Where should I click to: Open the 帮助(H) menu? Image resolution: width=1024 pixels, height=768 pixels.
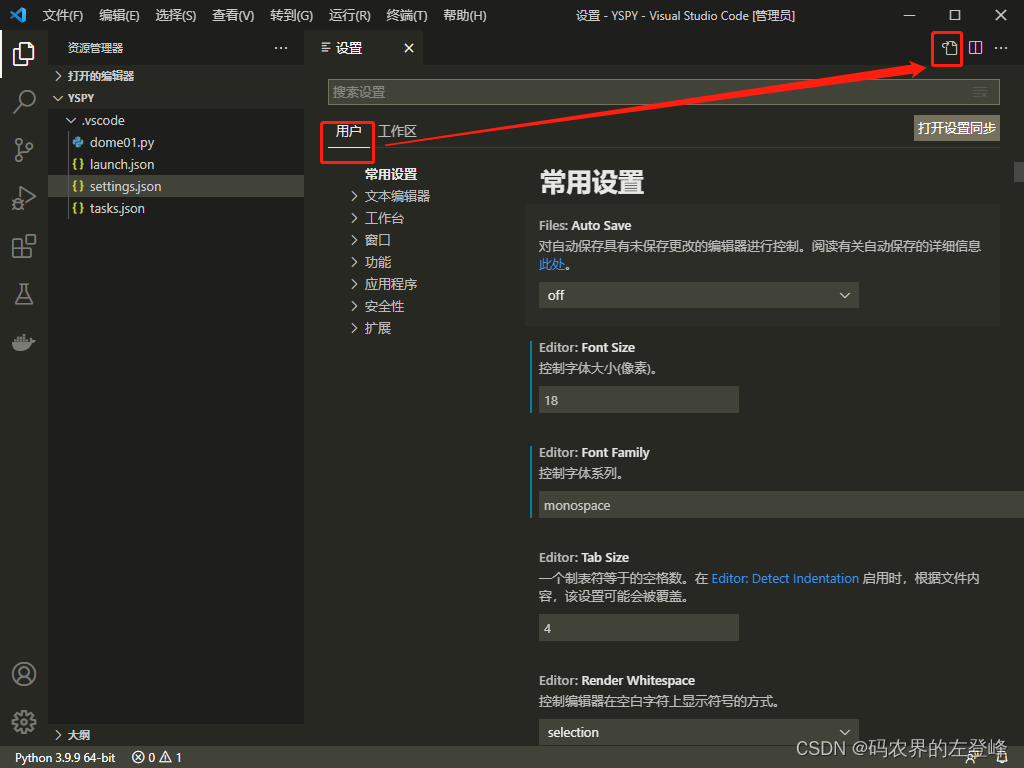464,15
